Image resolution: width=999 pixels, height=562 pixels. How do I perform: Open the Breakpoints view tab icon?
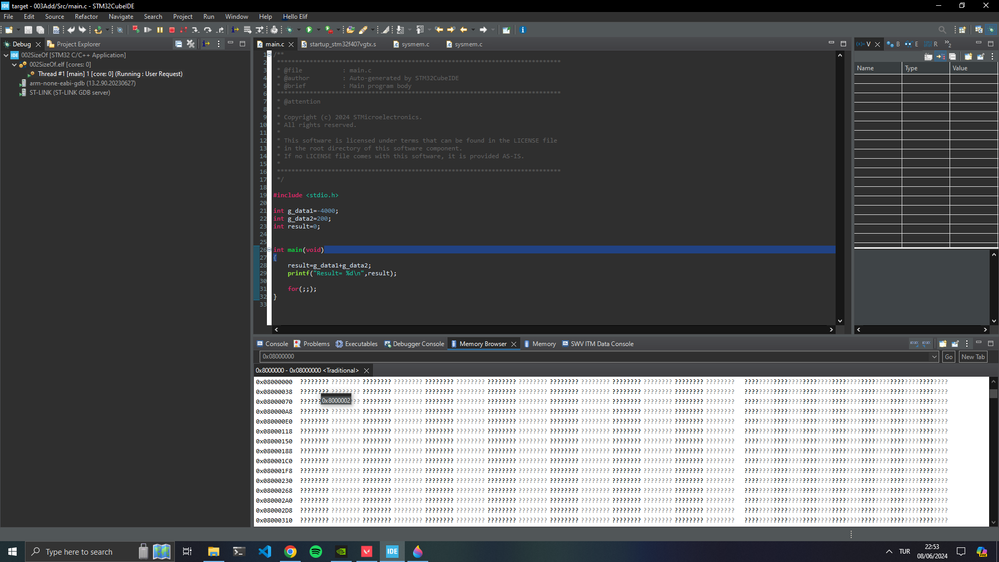click(893, 44)
